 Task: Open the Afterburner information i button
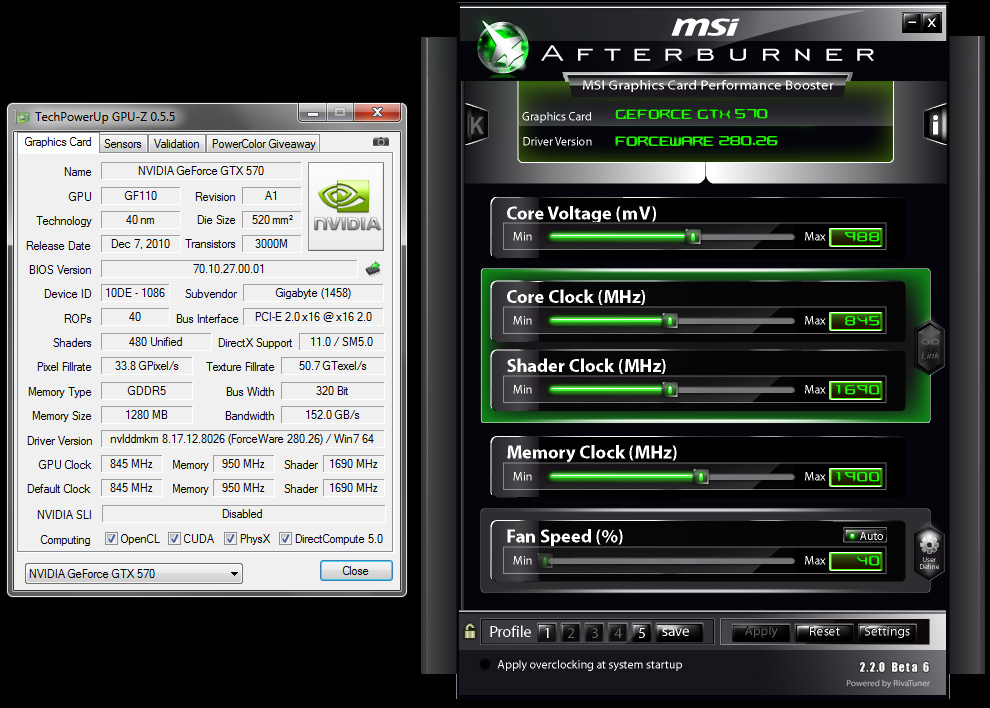point(935,124)
